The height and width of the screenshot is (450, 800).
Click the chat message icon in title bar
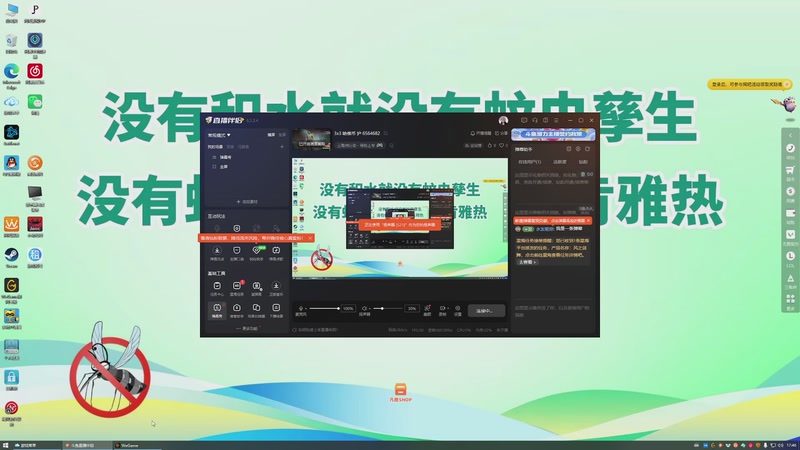point(523,120)
